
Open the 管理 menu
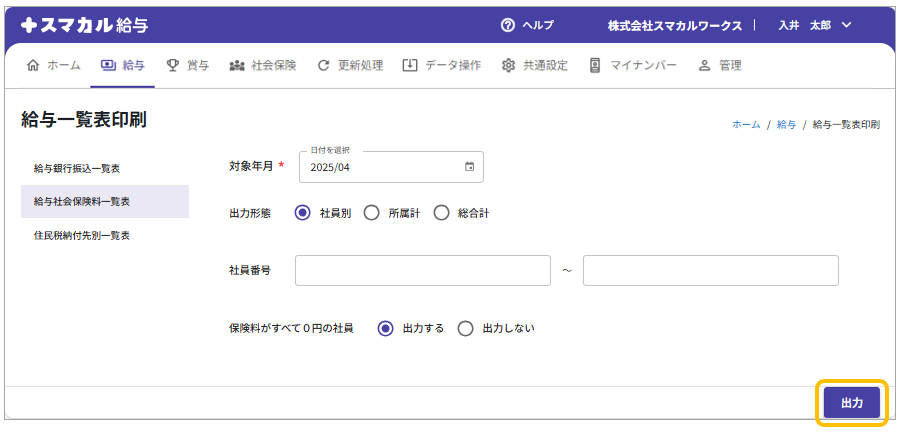click(720, 65)
